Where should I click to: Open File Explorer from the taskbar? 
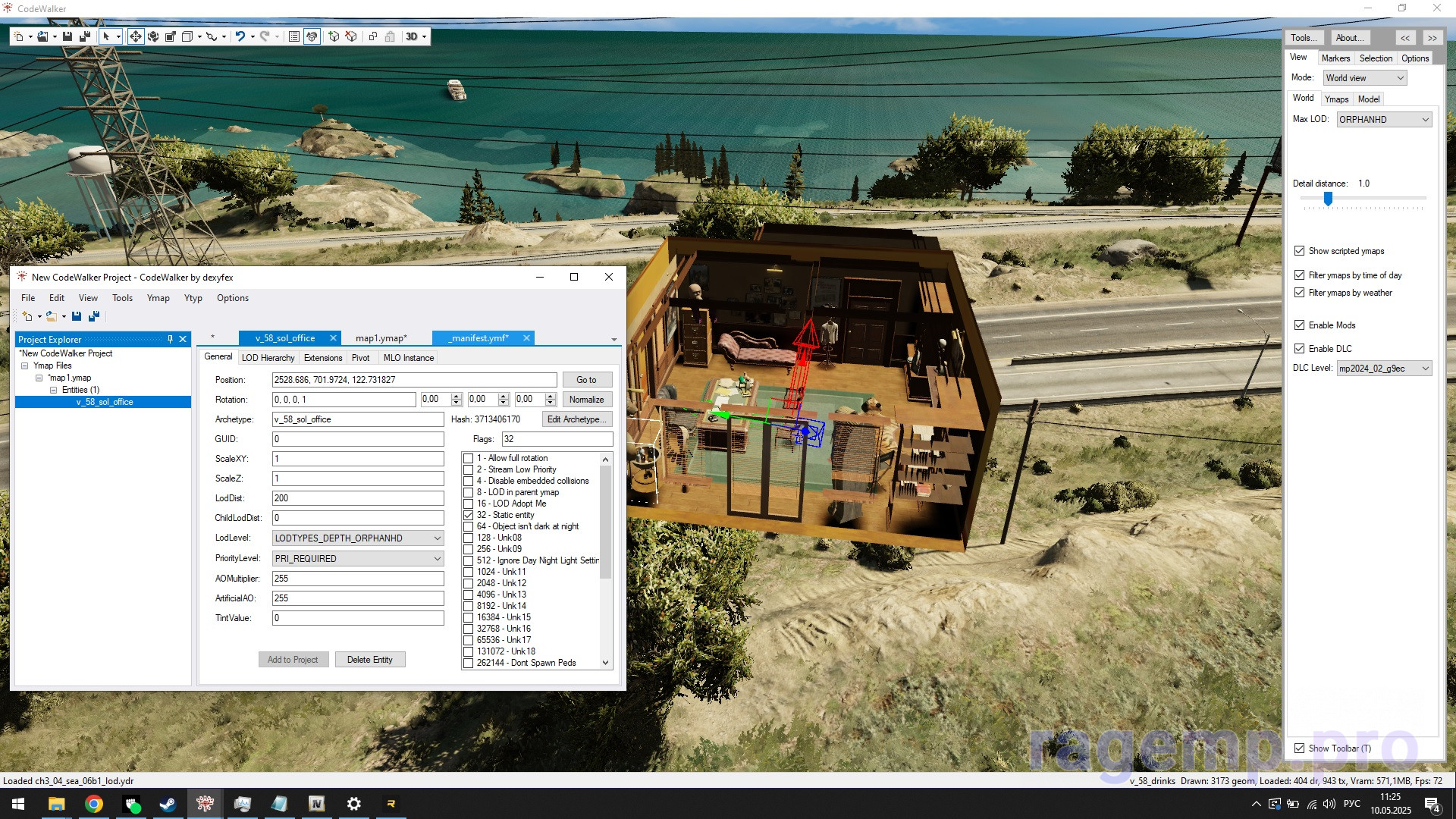(x=57, y=804)
